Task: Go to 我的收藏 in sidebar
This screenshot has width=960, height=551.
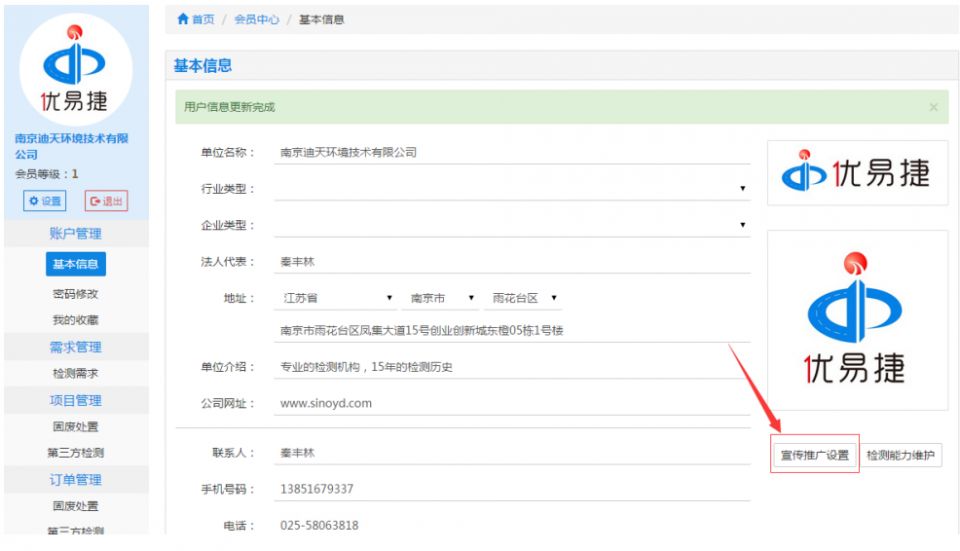Action: pos(75,320)
